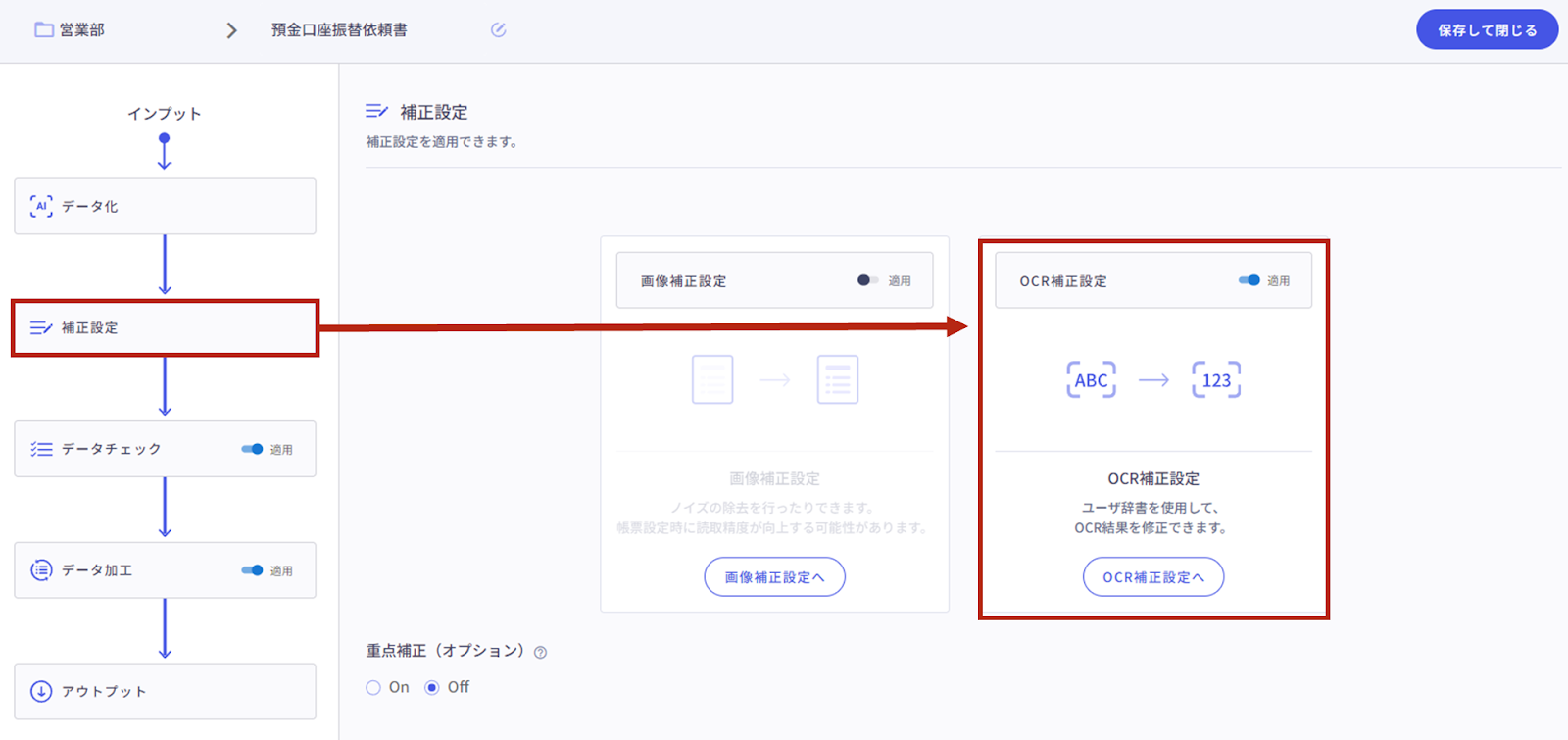Click the 営業部 breadcrumb link
Viewport: 1568px width, 740px height.
(x=82, y=30)
